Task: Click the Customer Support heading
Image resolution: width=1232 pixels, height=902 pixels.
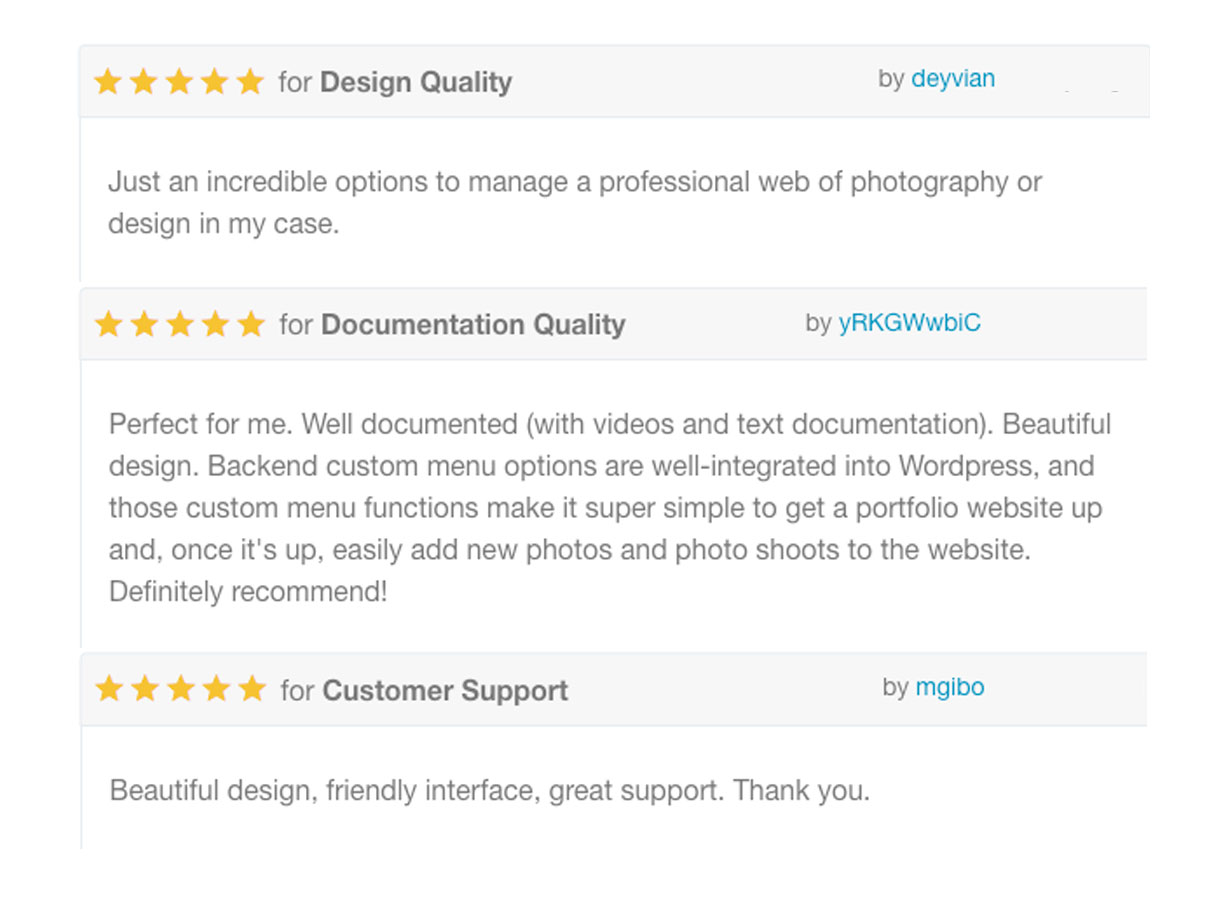Action: pyautogui.click(x=445, y=690)
